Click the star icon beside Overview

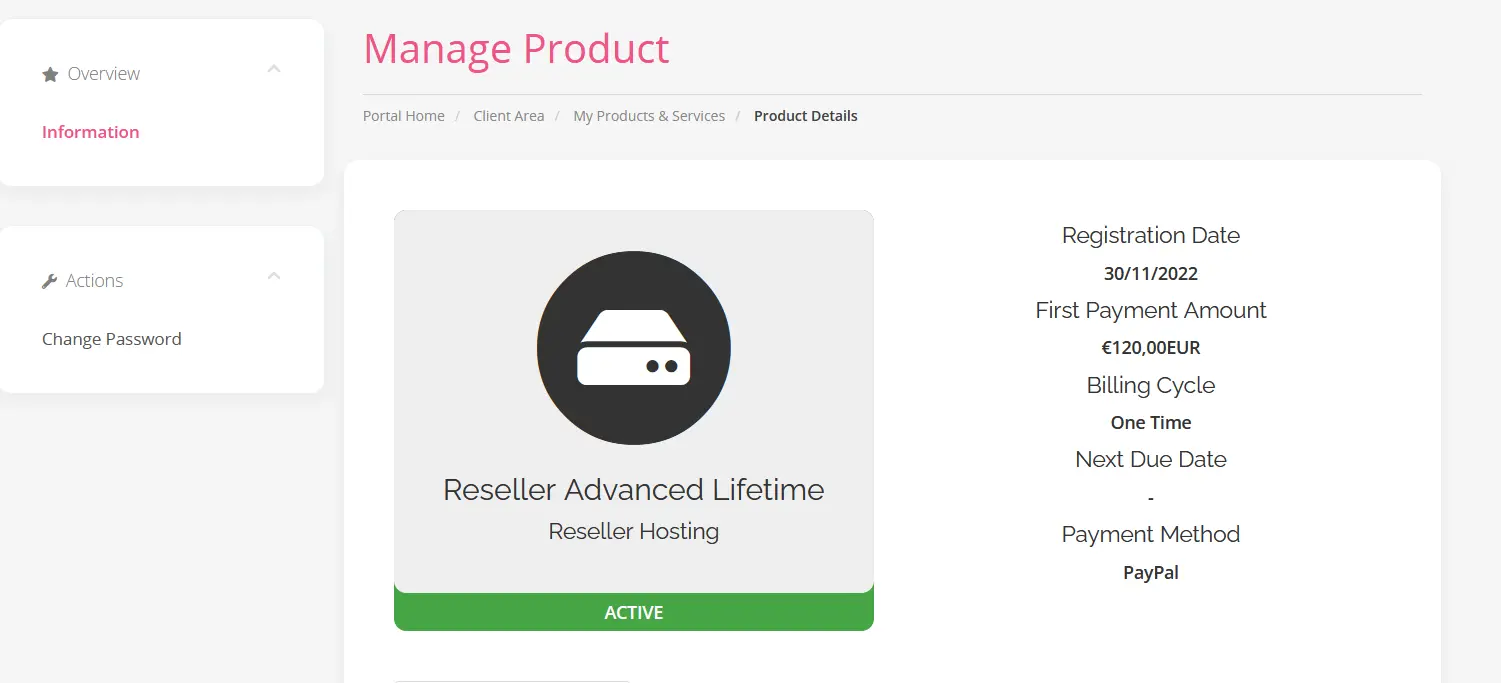tap(50, 75)
